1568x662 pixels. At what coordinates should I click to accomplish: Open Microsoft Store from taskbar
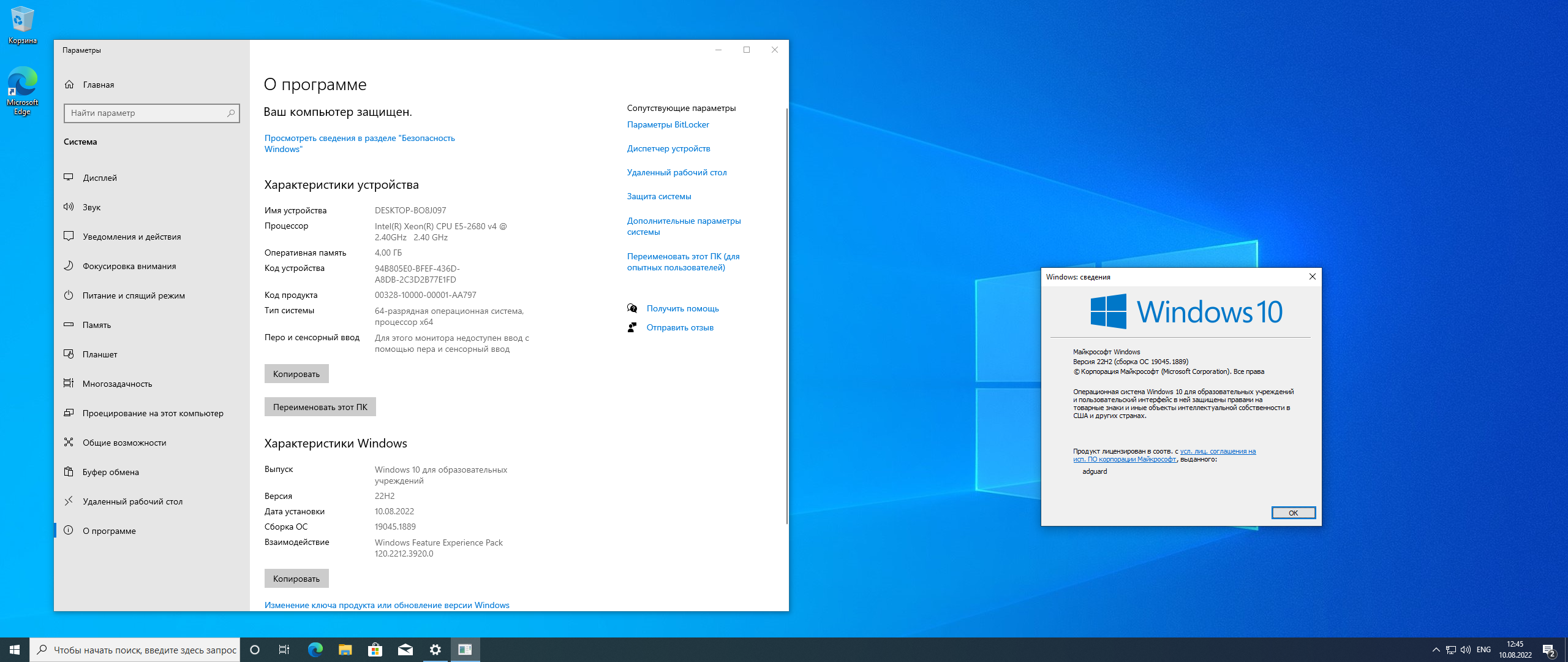pyautogui.click(x=375, y=650)
